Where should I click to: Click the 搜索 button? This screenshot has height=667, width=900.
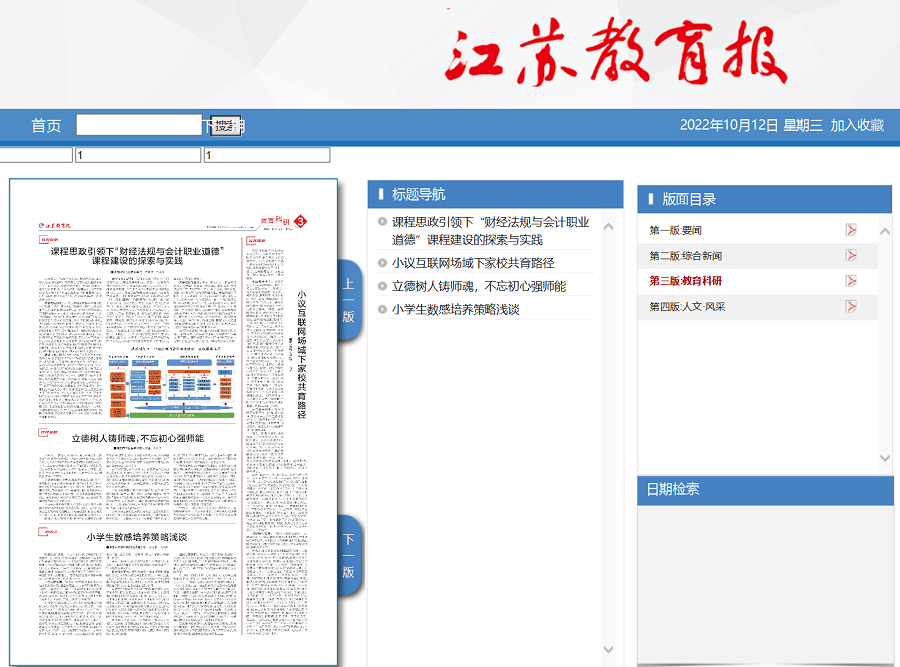pos(225,126)
